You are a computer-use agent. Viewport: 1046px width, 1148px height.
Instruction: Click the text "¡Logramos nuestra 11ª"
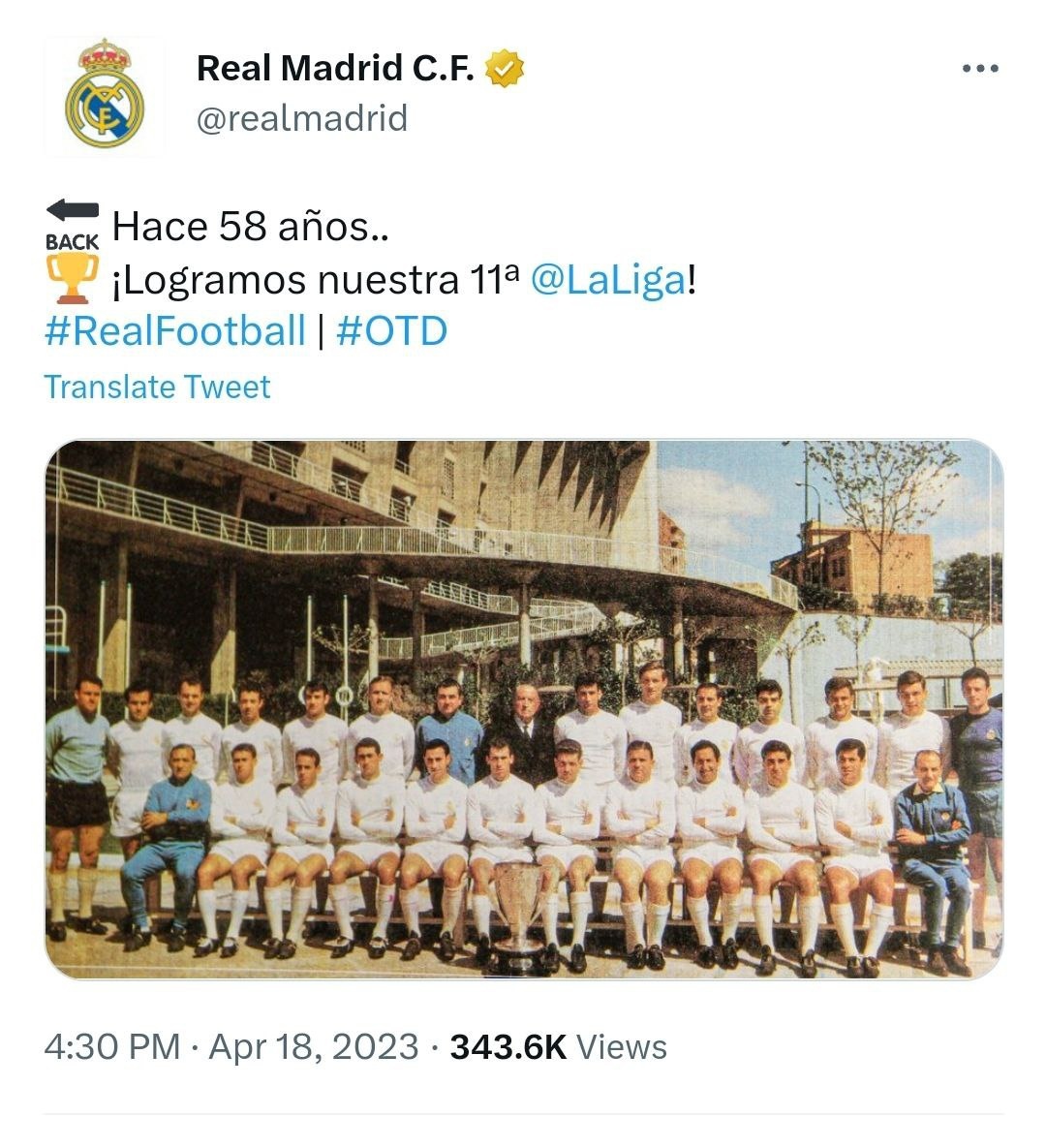click(x=316, y=280)
